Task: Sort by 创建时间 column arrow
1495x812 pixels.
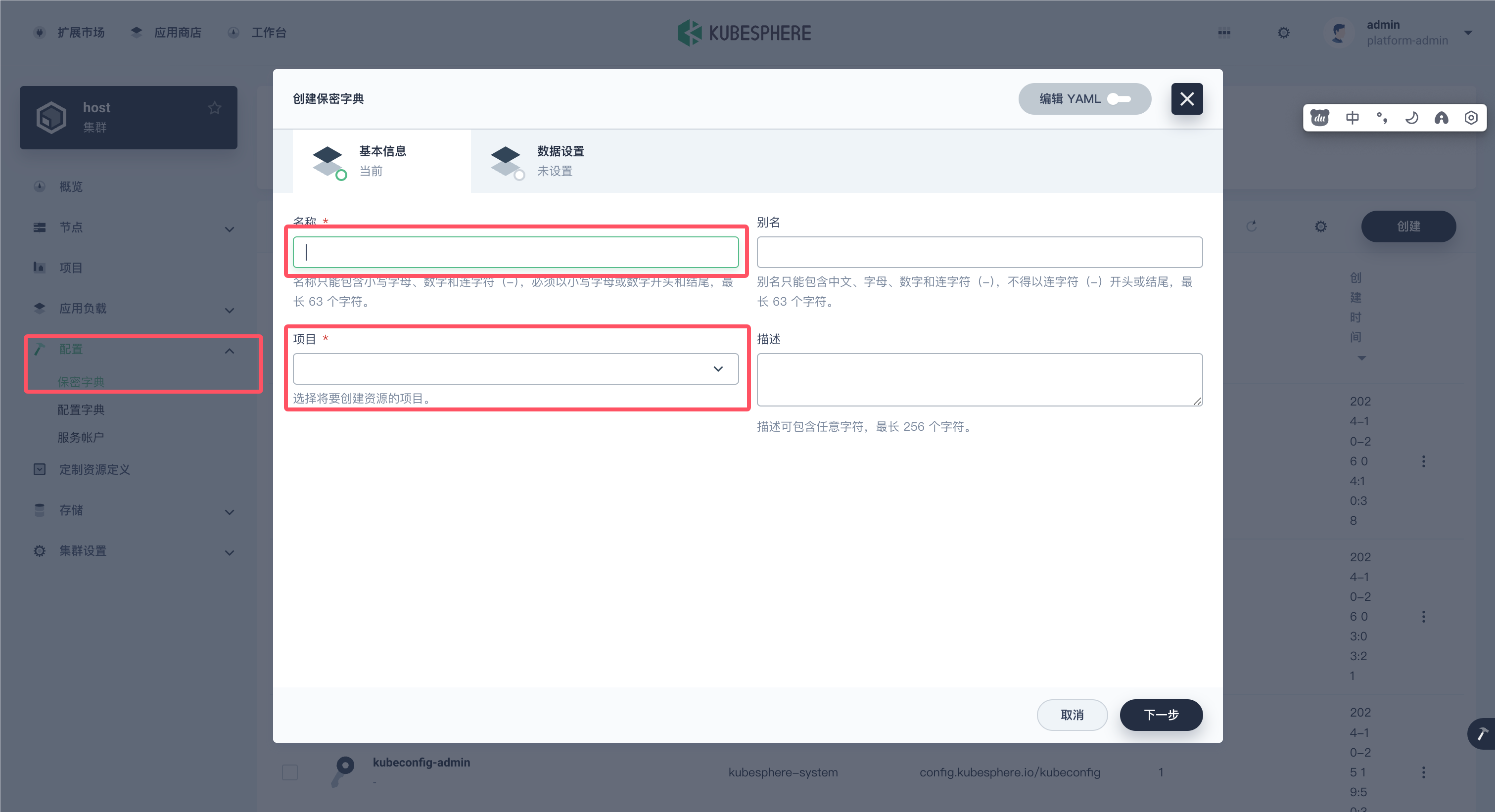Action: click(x=1361, y=358)
